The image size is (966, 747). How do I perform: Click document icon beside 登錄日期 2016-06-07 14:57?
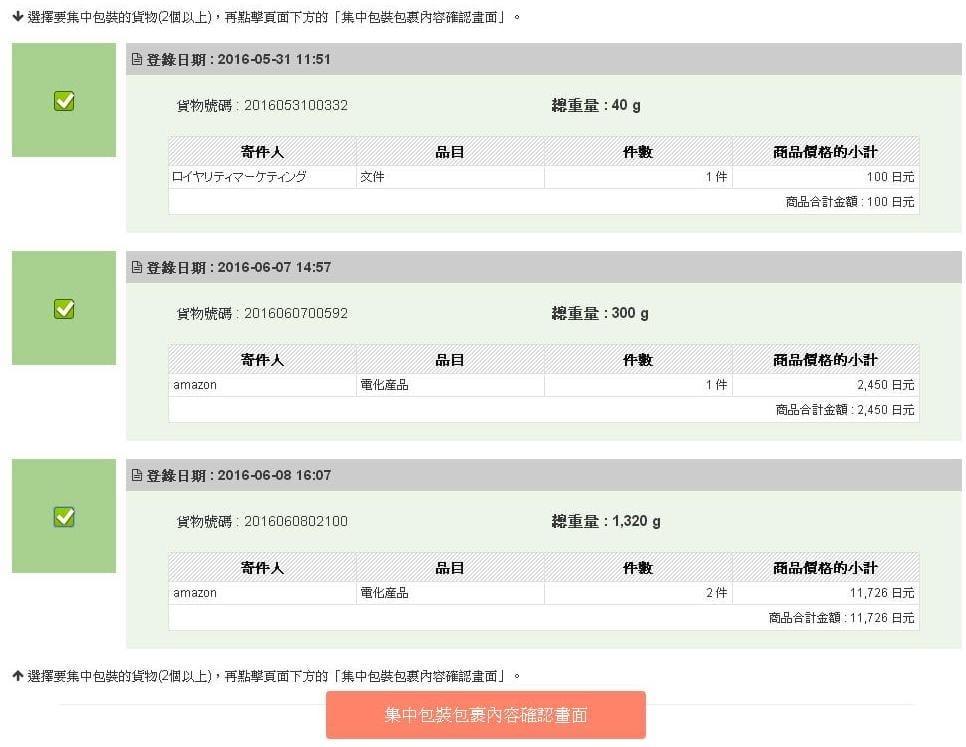[x=137, y=268]
